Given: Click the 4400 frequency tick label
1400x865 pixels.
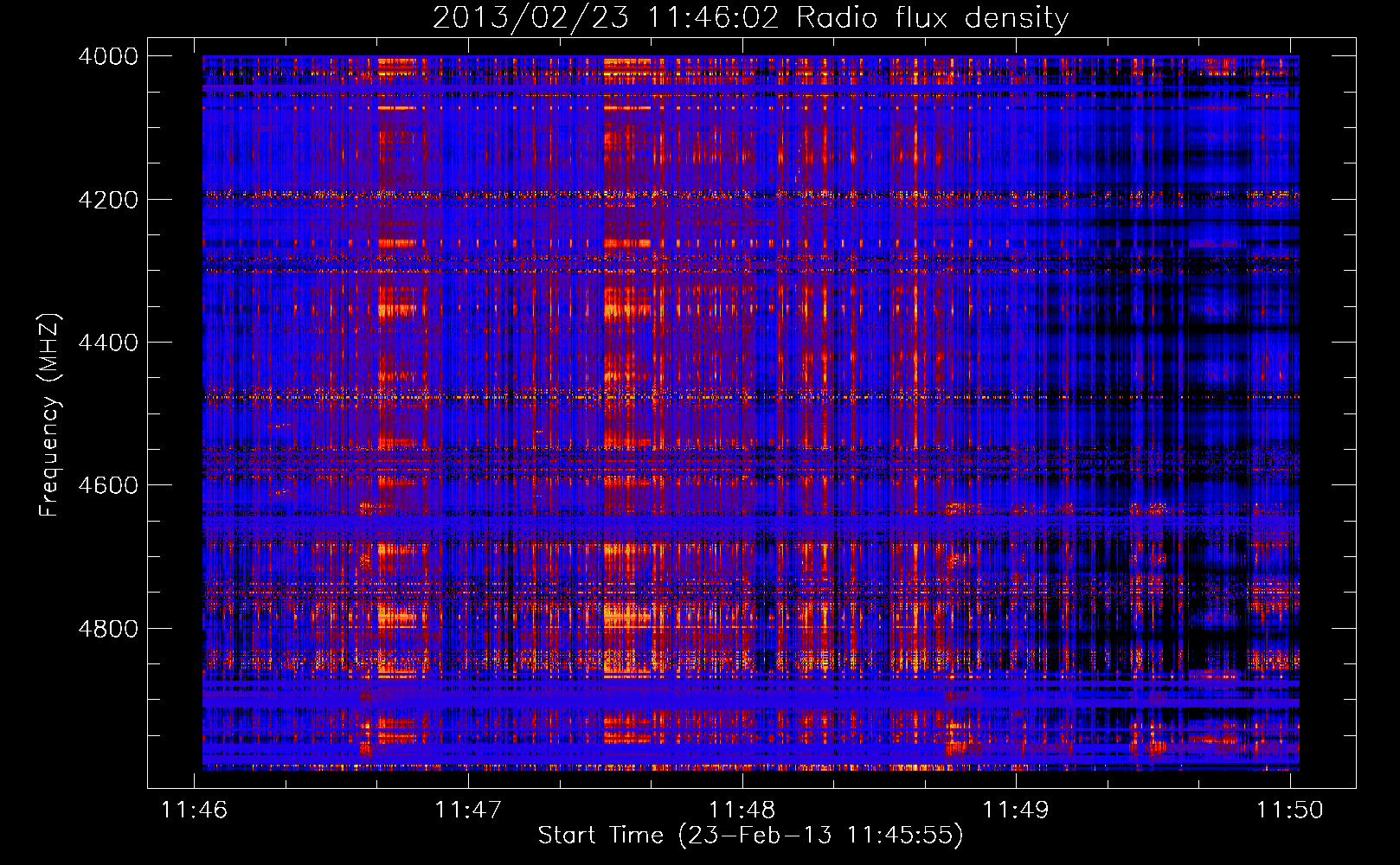Looking at the screenshot, I should point(108,343).
